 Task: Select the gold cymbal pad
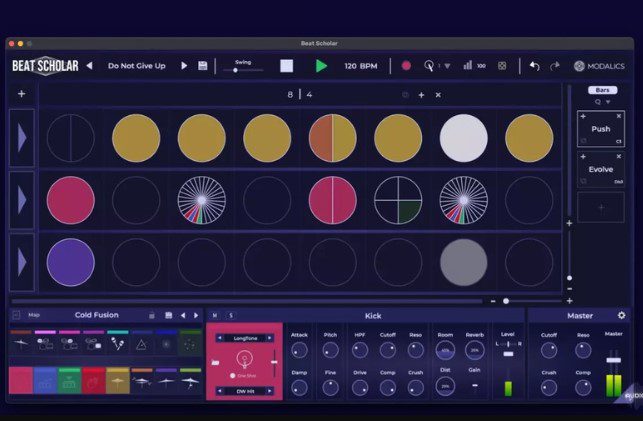point(117,381)
